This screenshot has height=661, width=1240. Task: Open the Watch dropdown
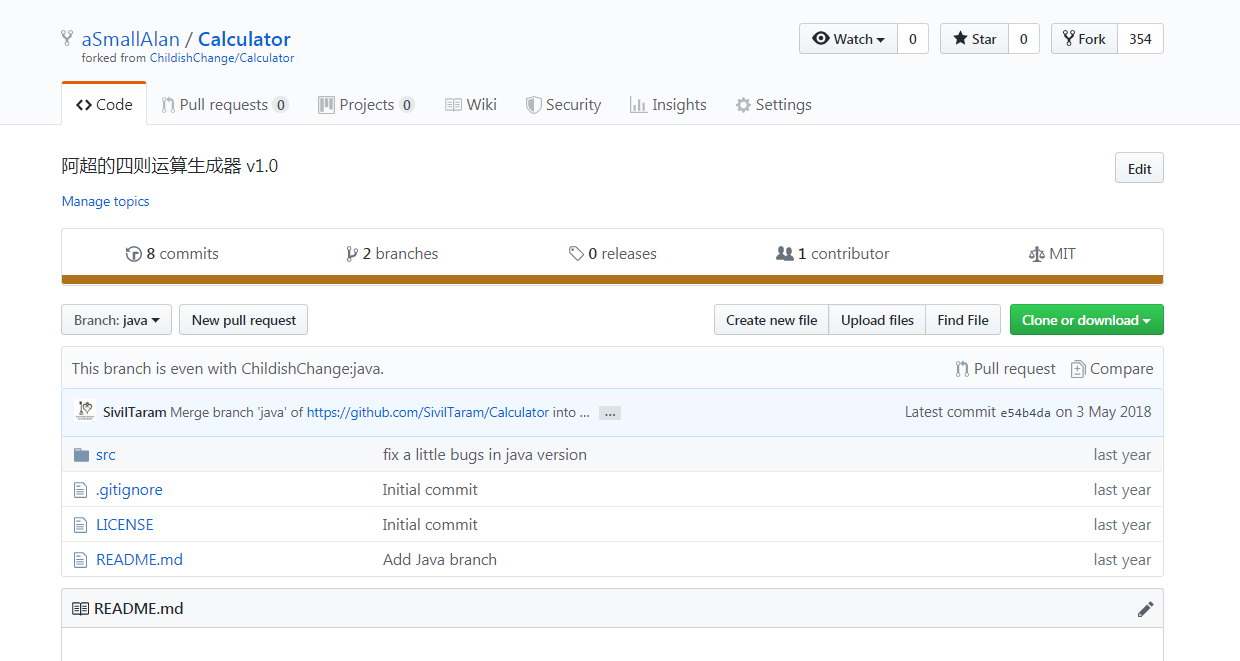[x=849, y=39]
